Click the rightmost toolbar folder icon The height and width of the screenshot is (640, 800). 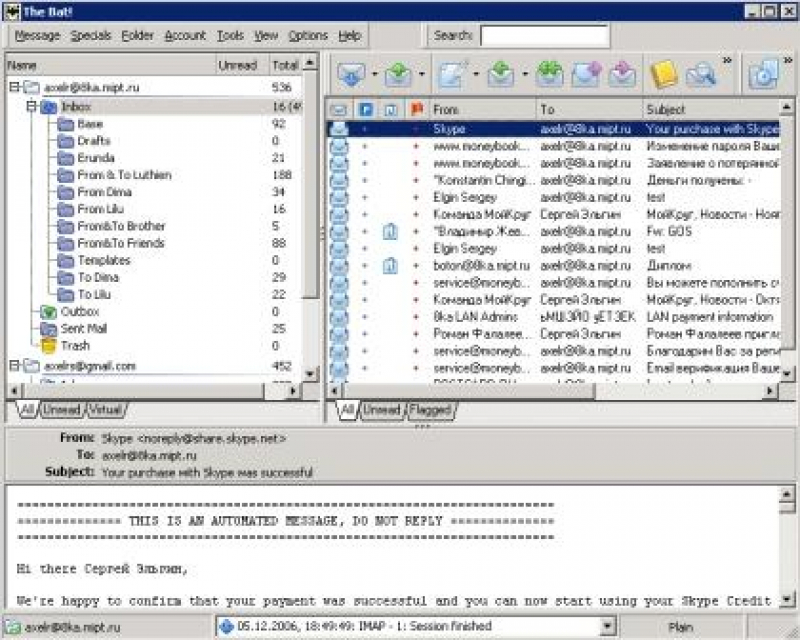(x=764, y=75)
